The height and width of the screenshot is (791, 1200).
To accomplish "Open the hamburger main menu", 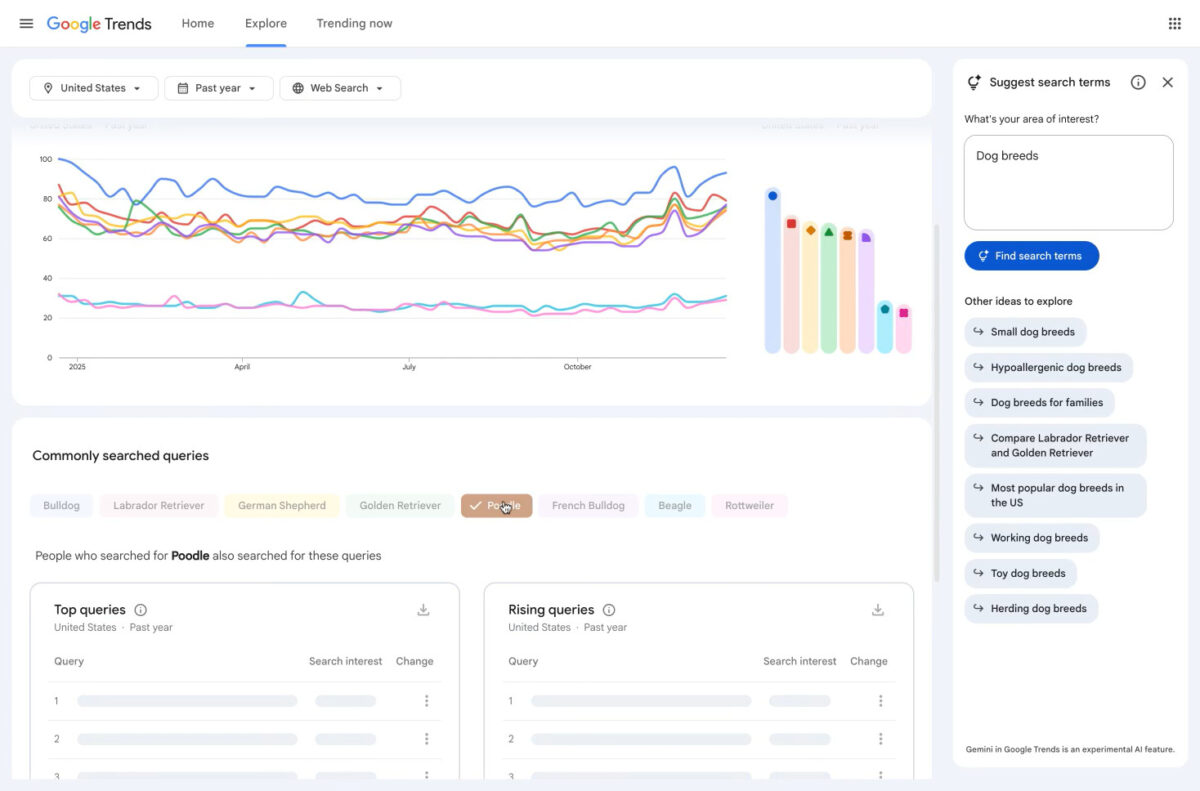I will click(x=26, y=24).
